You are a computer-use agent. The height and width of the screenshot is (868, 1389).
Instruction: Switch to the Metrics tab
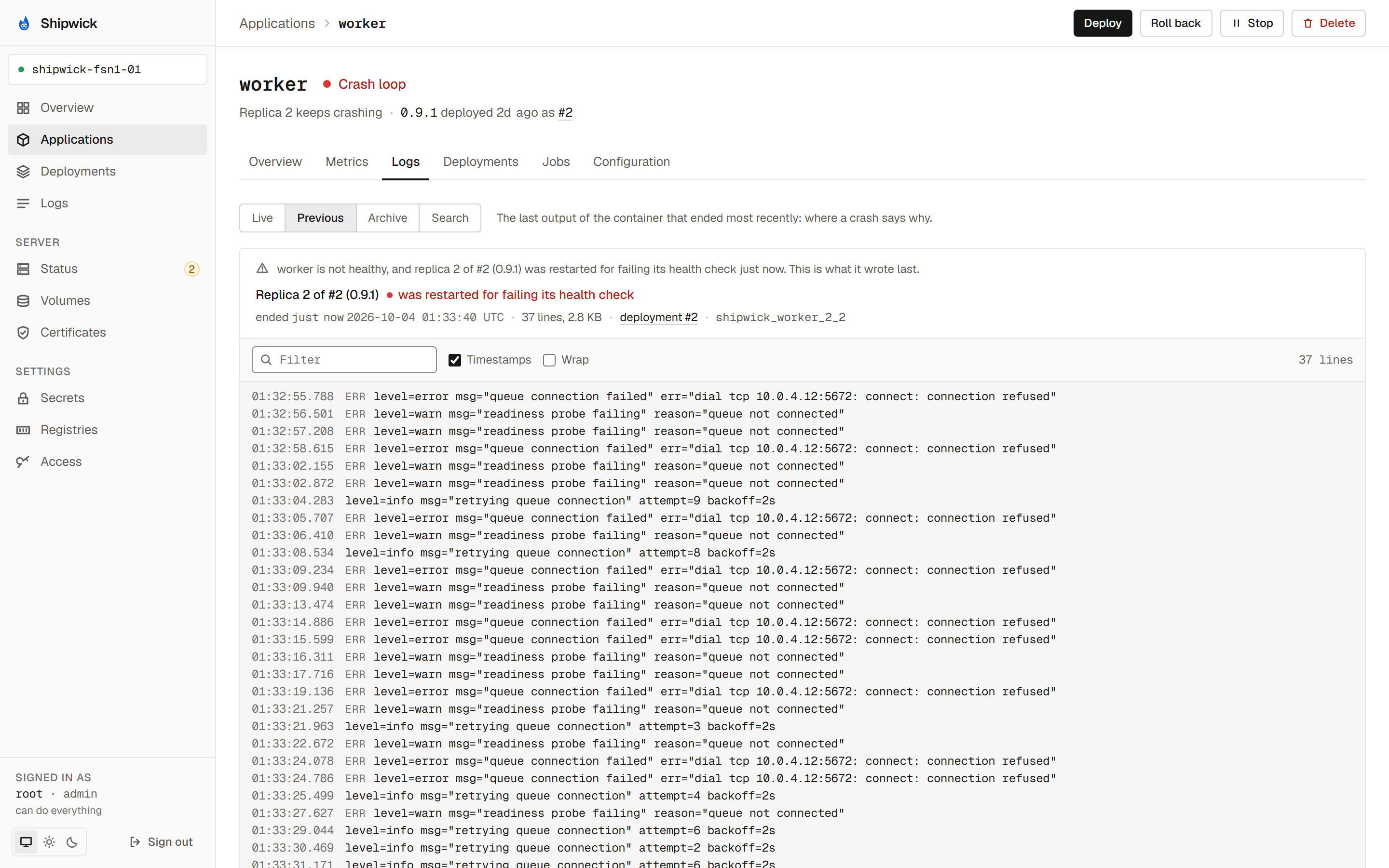point(347,162)
